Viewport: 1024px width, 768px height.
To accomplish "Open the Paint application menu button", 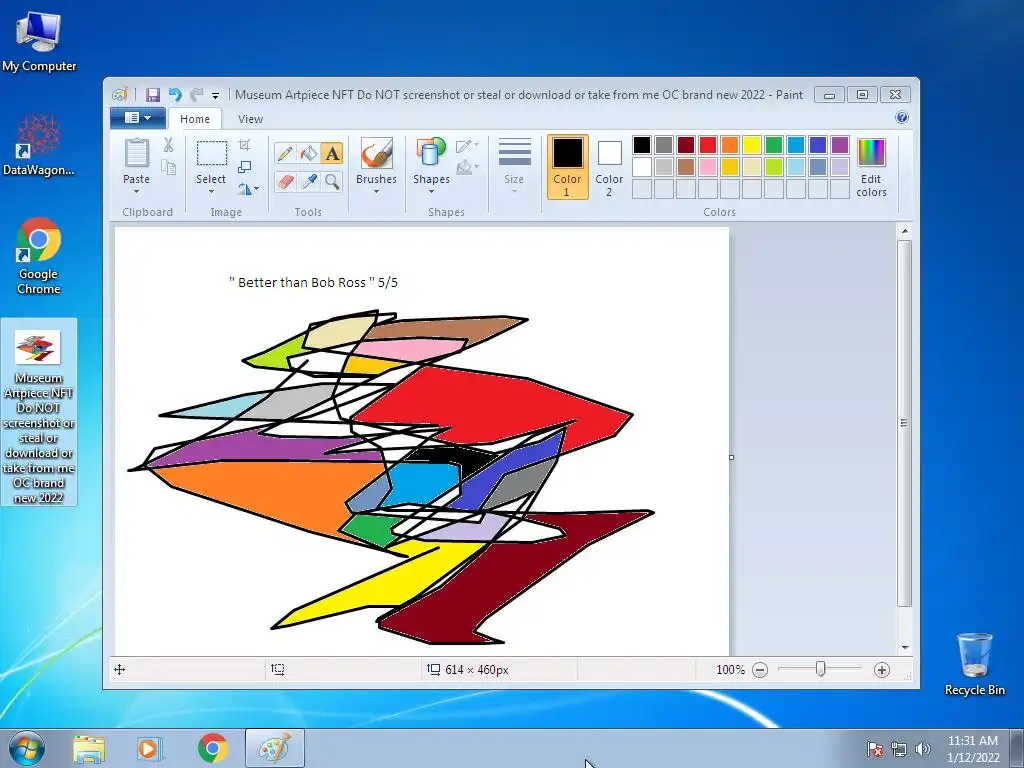I will 137,118.
